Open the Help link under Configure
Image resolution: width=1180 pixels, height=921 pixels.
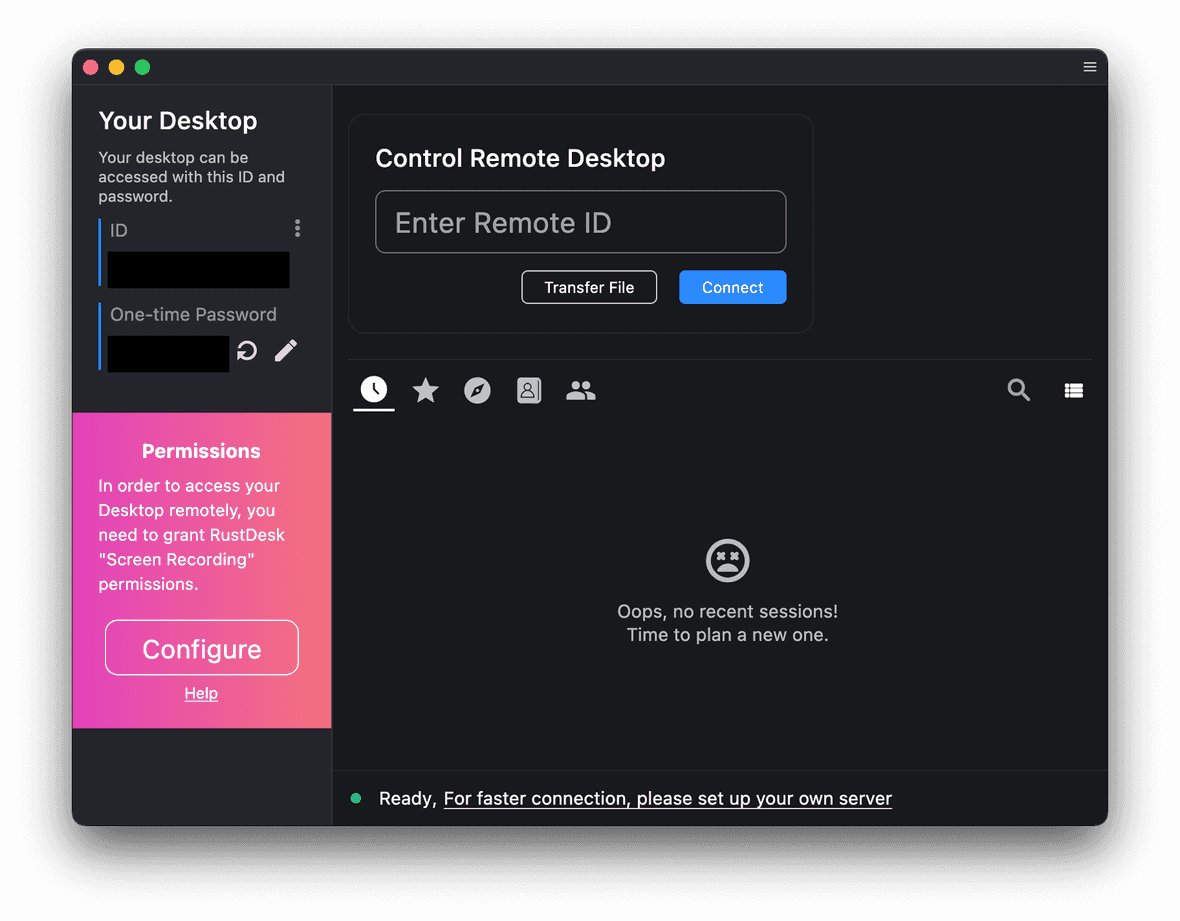click(x=201, y=693)
